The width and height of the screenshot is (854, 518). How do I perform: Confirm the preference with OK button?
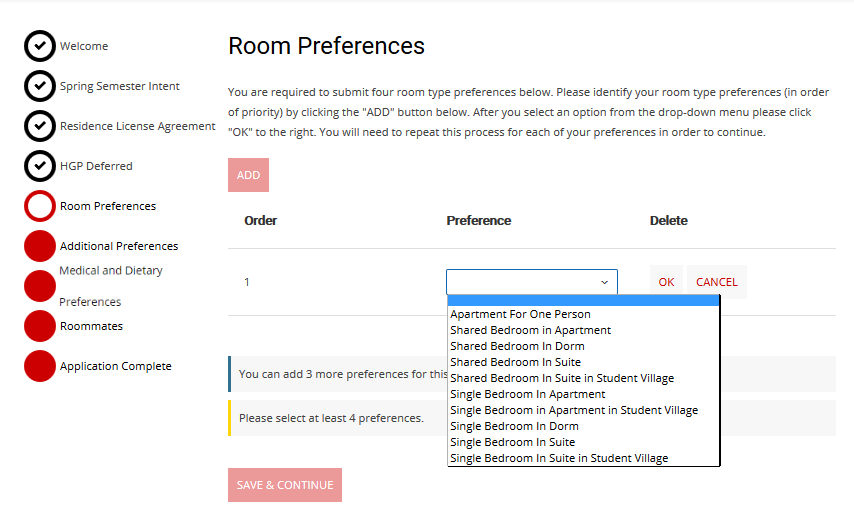pos(666,282)
